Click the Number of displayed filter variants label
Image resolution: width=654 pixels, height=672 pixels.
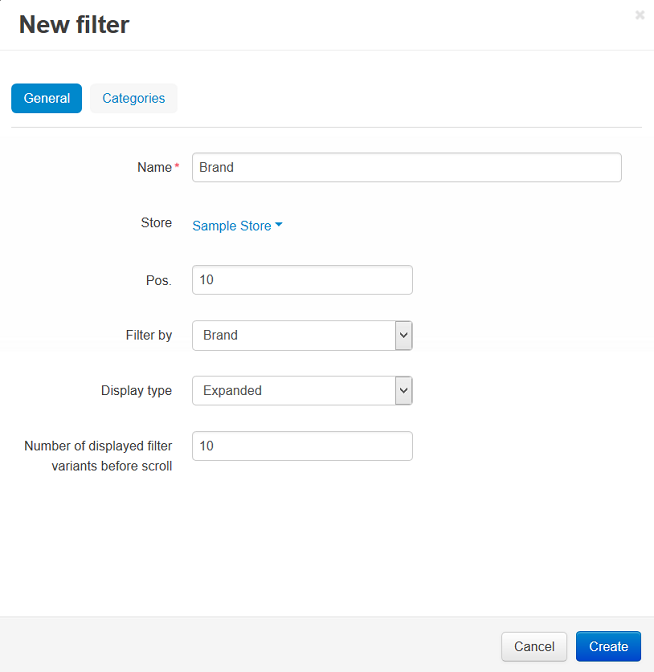click(98, 456)
